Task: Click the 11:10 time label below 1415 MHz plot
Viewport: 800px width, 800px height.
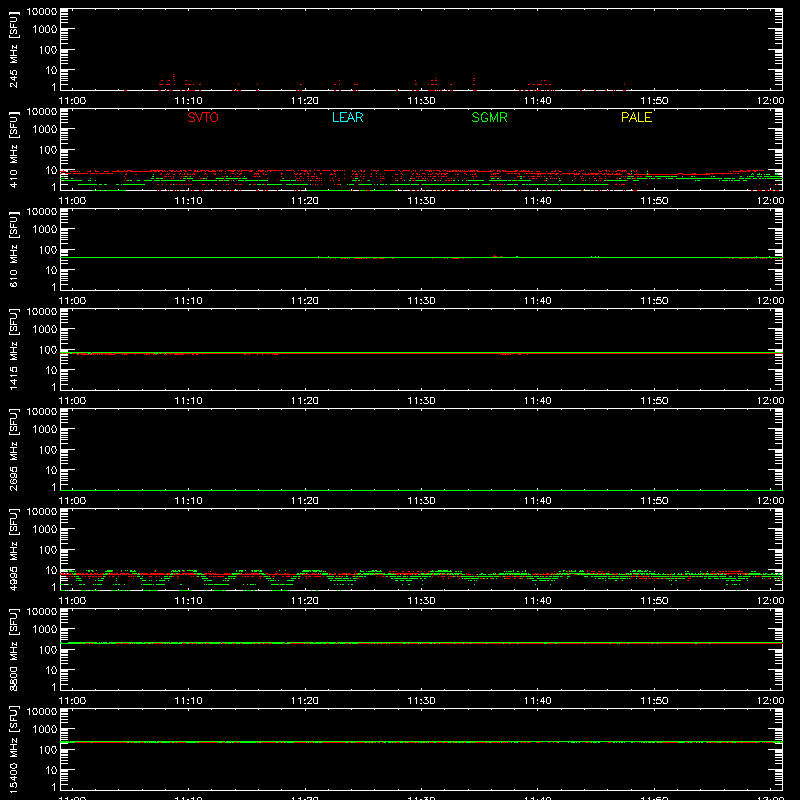Action: (x=188, y=401)
